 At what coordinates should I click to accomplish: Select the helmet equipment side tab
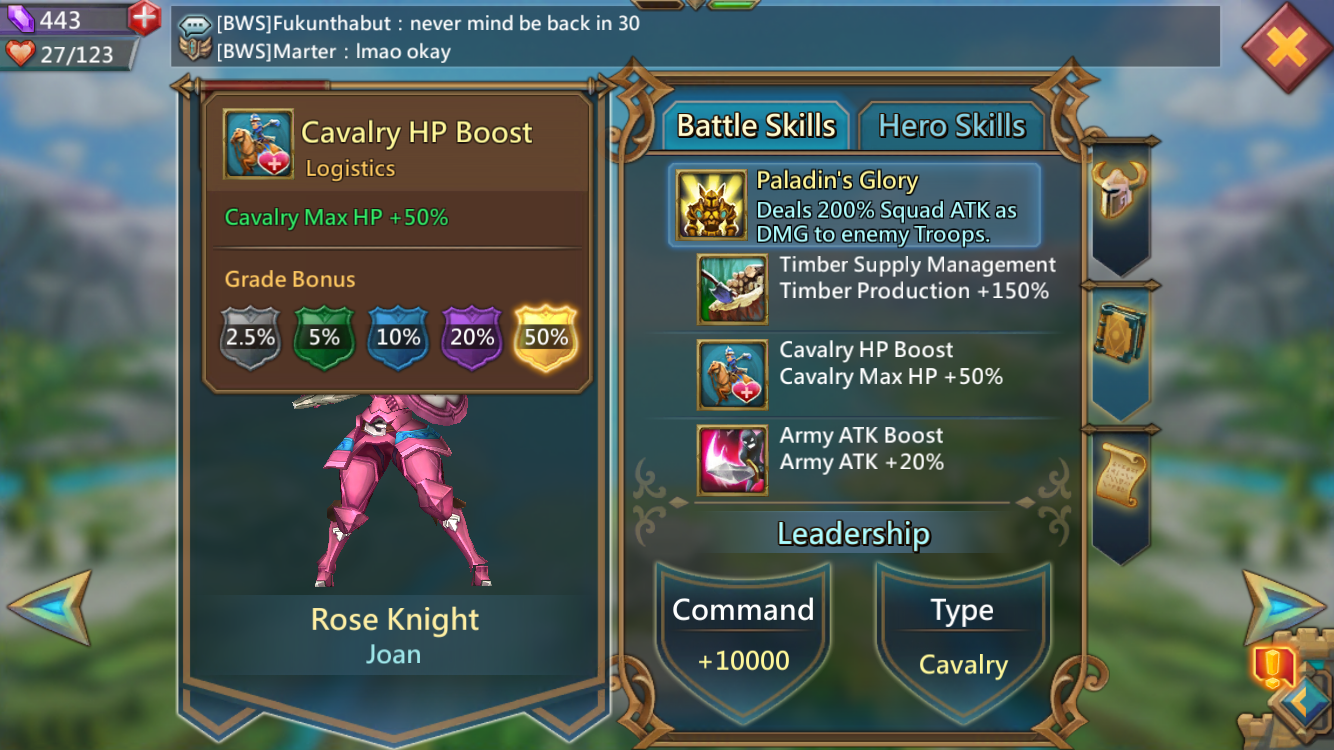click(x=1120, y=192)
